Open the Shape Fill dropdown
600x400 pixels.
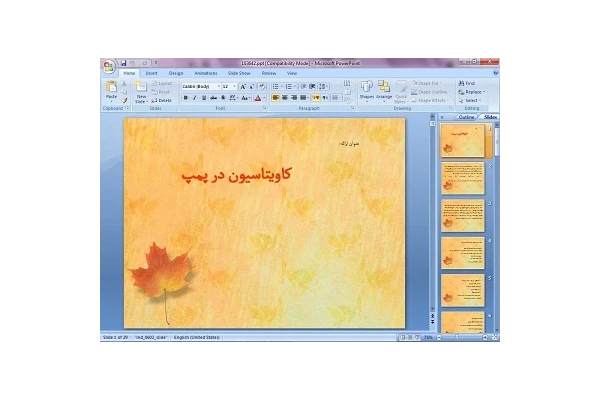pyautogui.click(x=426, y=83)
